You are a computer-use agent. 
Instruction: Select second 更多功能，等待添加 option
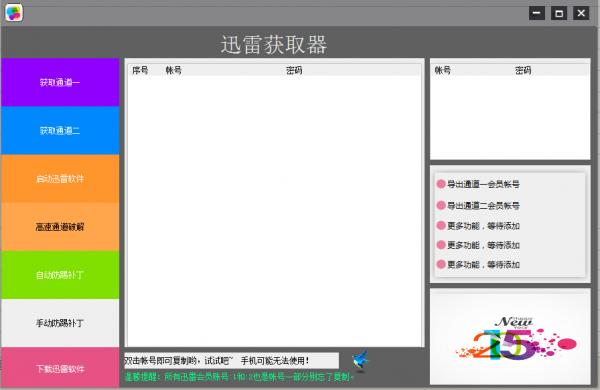478,245
